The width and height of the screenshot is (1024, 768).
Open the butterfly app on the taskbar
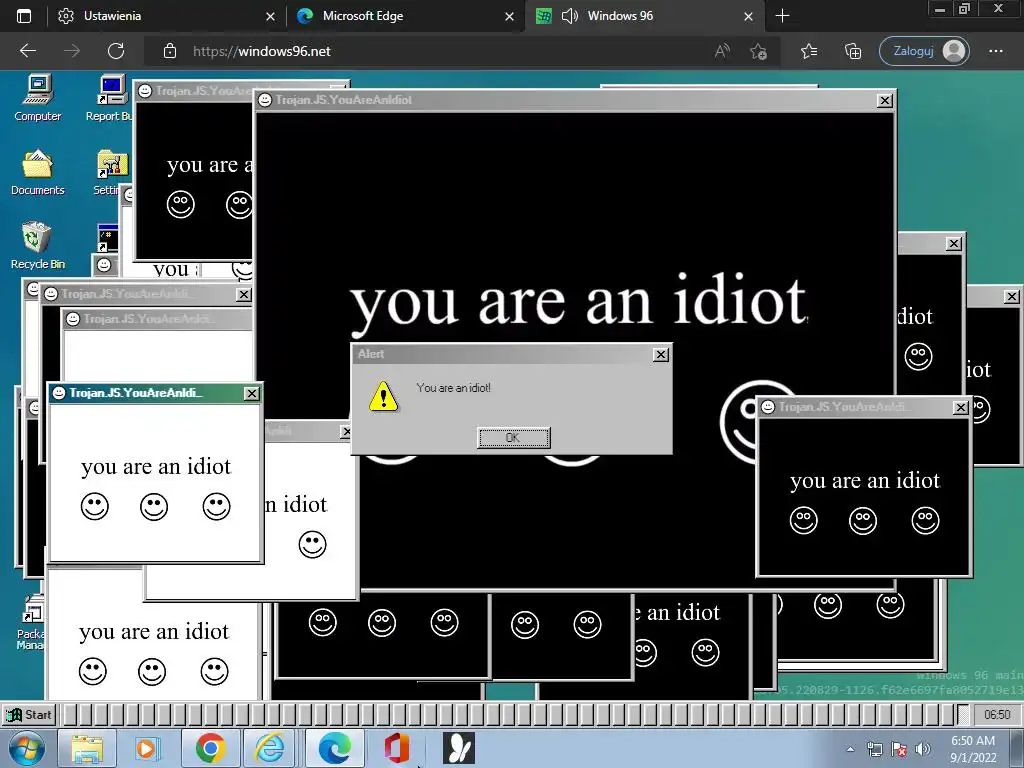click(x=458, y=748)
